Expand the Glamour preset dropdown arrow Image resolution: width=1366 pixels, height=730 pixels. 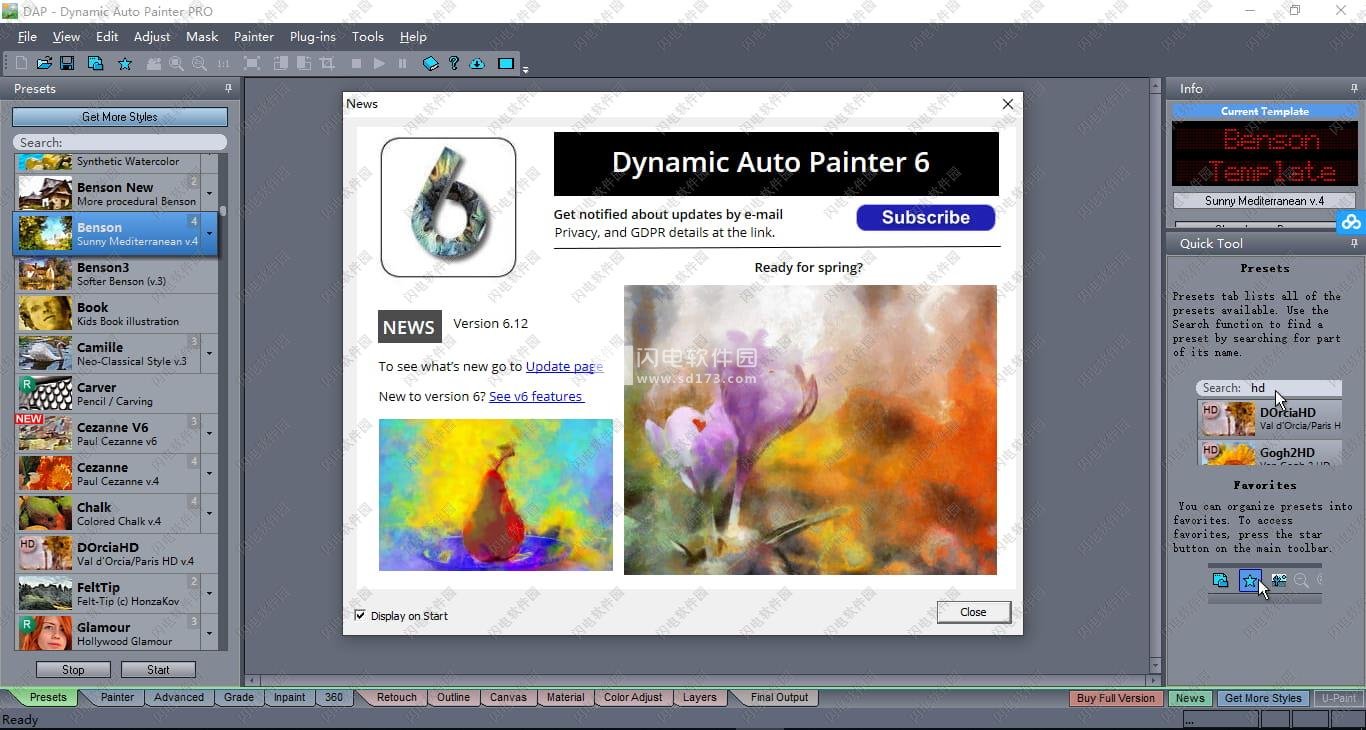[x=209, y=633]
